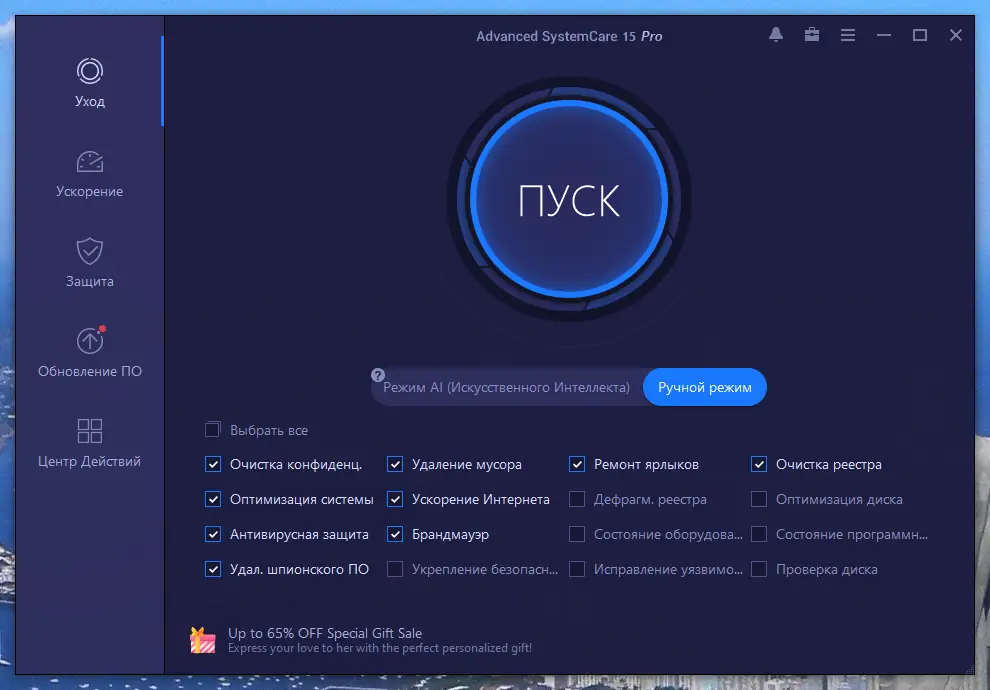Enable Проверка диска checkbox
The width and height of the screenshot is (990, 690).
coord(759,569)
